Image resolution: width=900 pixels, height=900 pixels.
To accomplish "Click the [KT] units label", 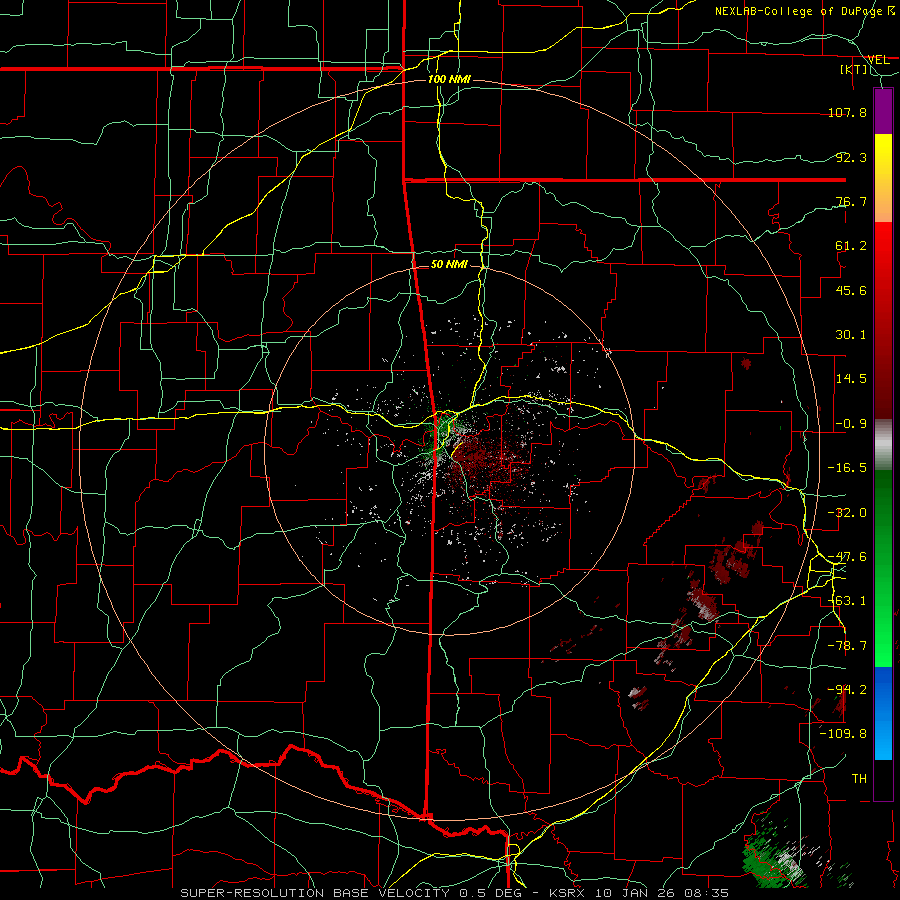I will [853, 69].
